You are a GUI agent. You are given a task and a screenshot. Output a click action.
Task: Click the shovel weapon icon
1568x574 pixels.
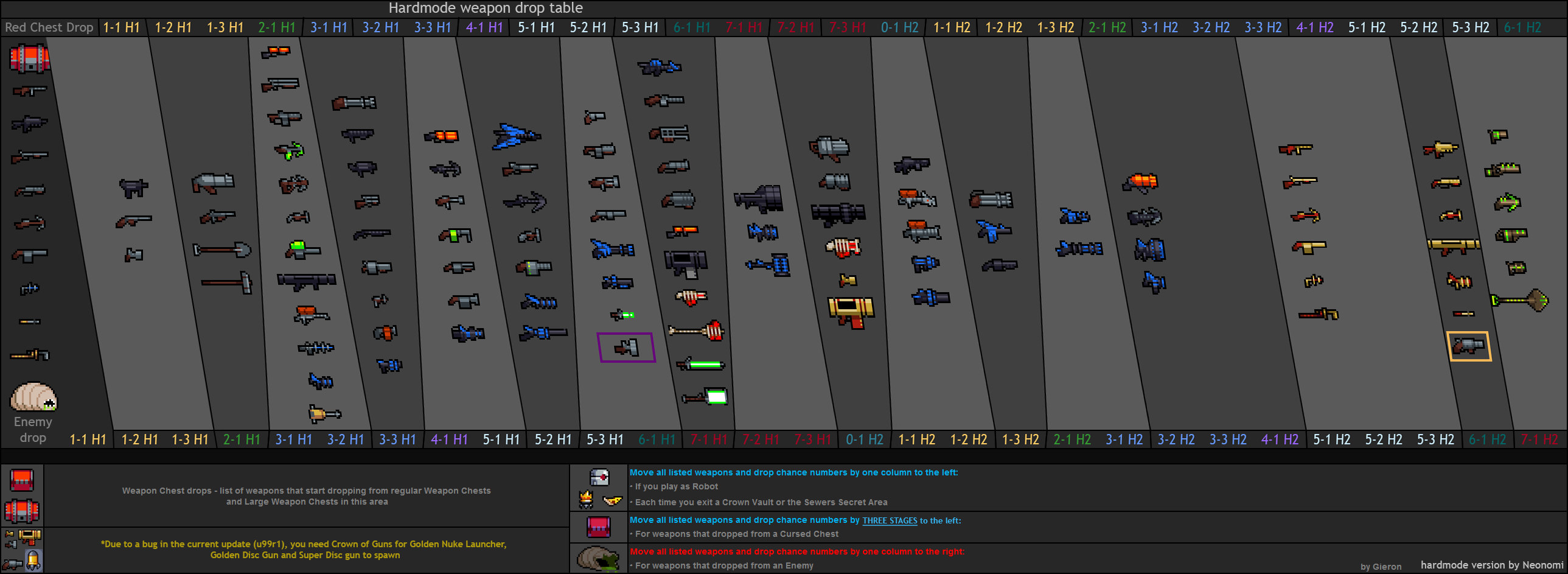coord(221,250)
